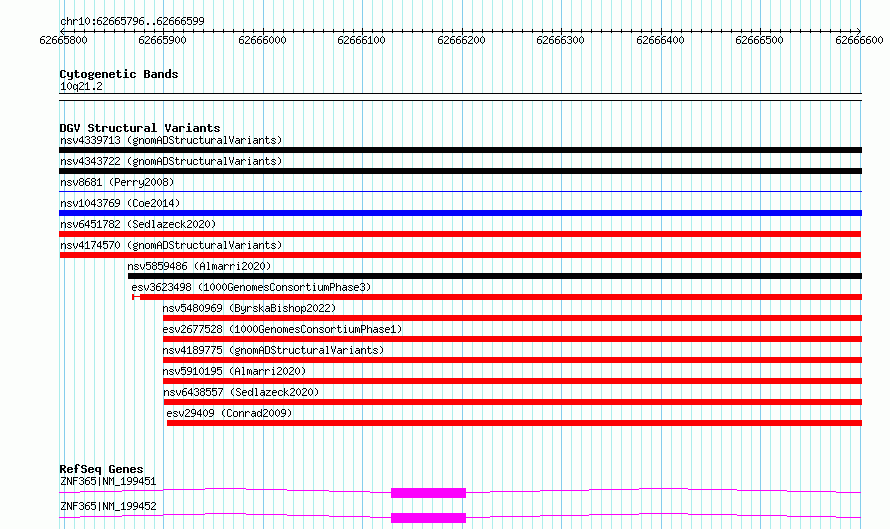
Task: Open the RefSeq Genes track title
Action: pos(102,469)
